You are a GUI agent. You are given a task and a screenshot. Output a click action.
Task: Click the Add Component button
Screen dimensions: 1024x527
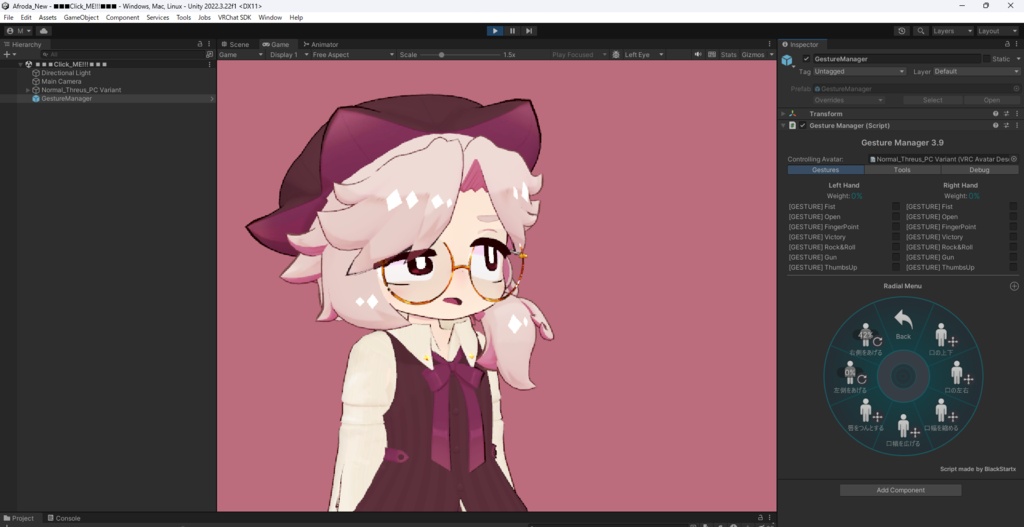900,490
